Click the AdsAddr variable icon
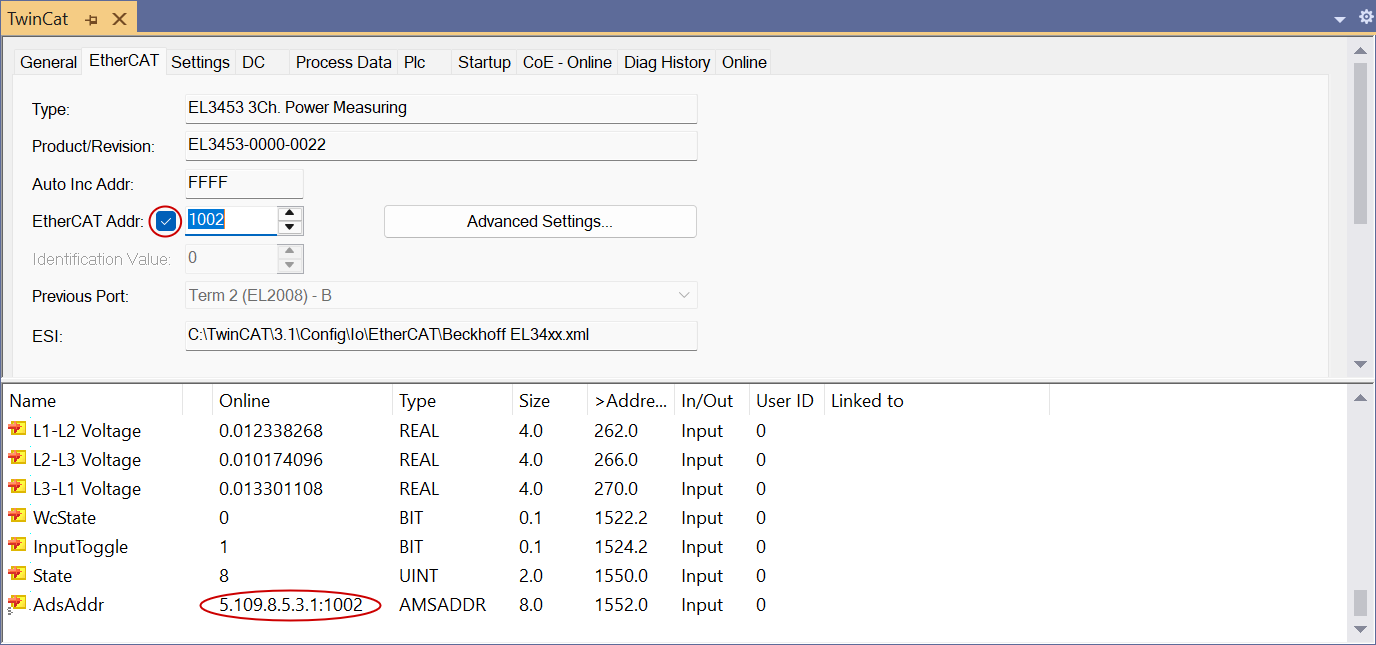 click(17, 604)
